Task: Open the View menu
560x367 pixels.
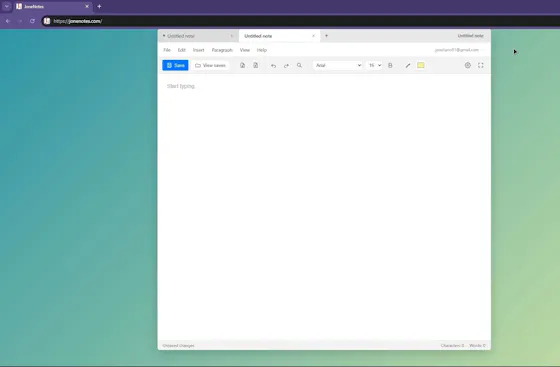Action: pyautogui.click(x=245, y=50)
